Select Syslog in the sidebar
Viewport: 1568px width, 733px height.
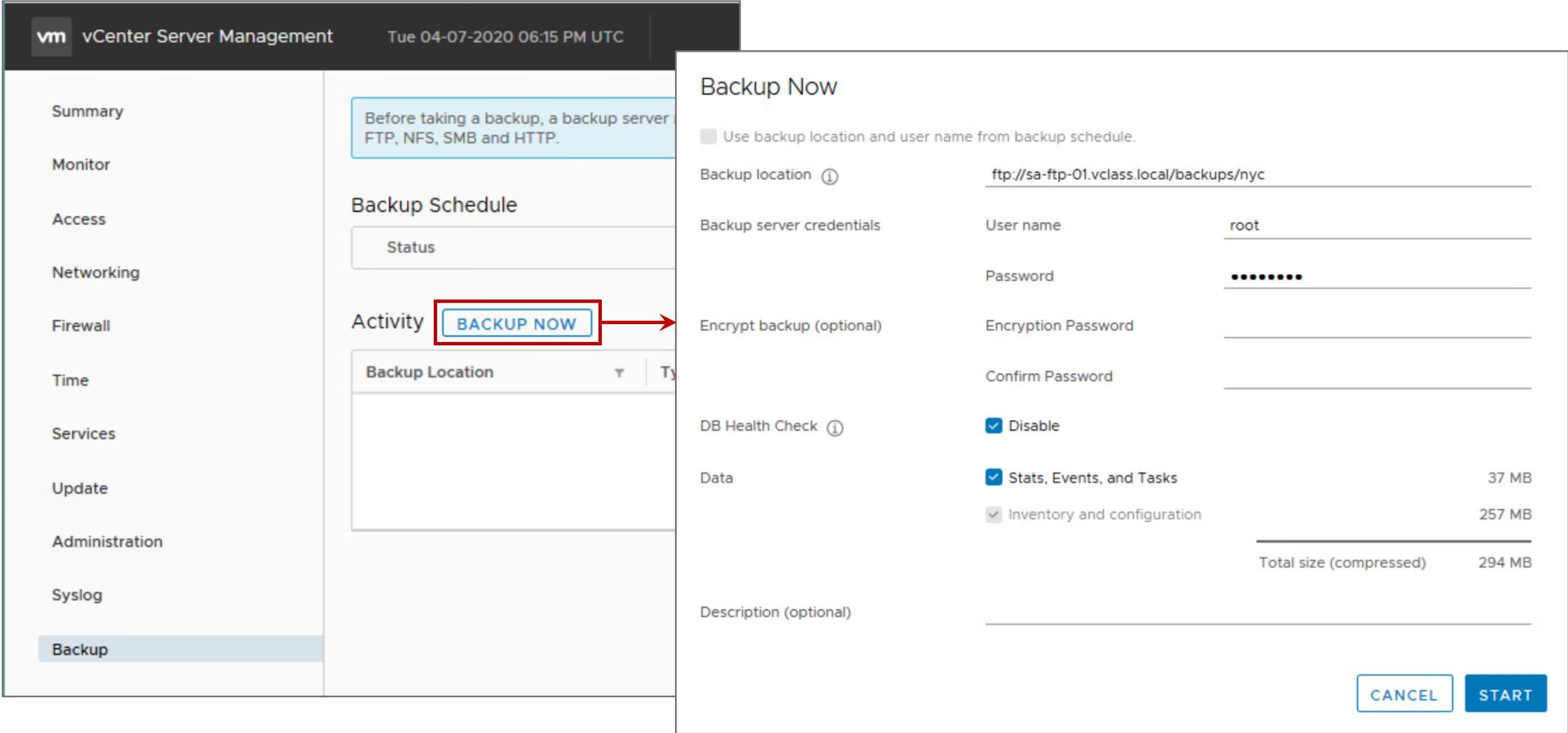77,595
